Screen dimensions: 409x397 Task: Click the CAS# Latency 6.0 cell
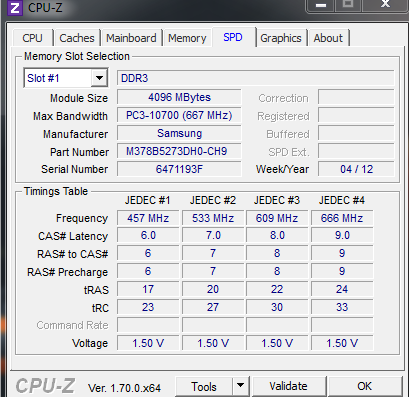148,236
